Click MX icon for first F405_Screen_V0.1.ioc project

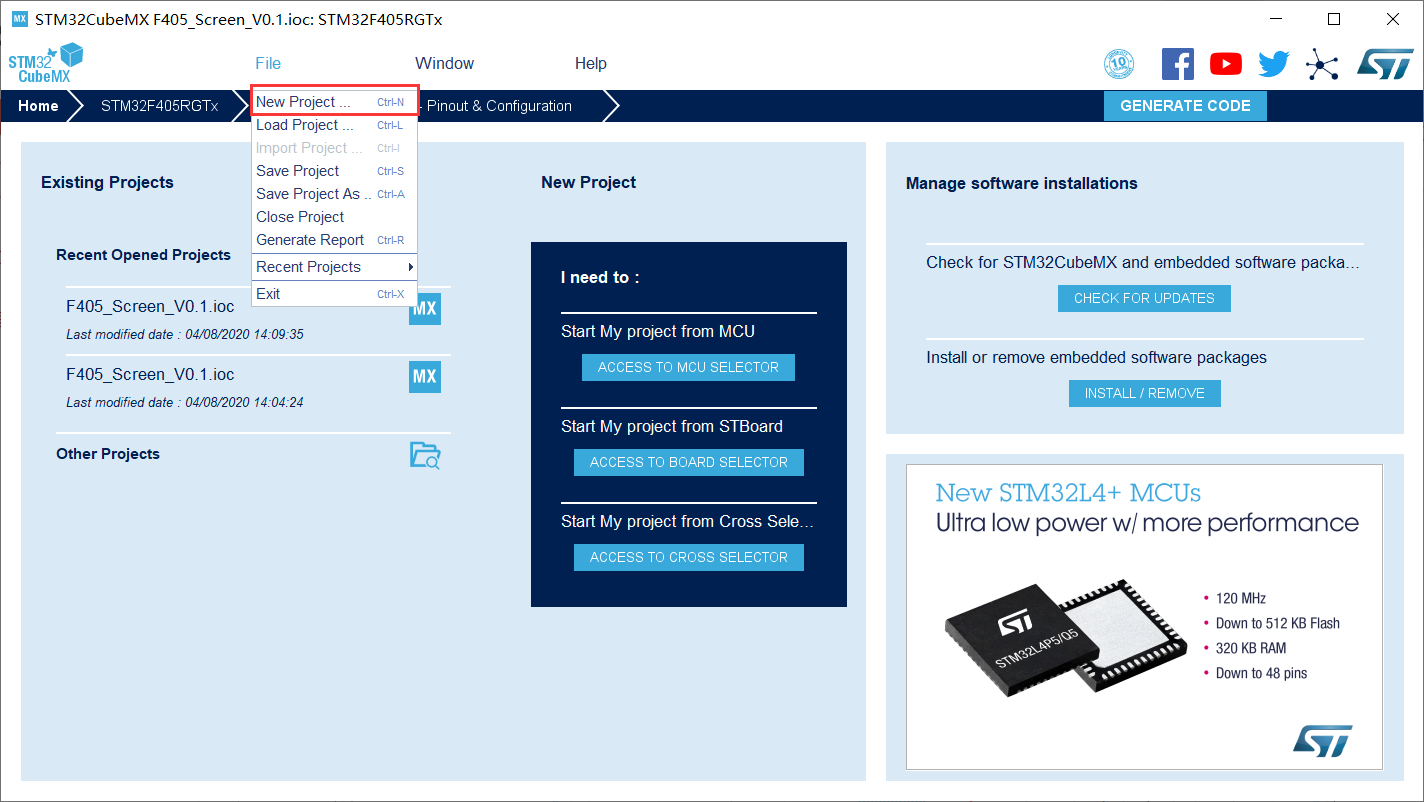[x=425, y=308]
